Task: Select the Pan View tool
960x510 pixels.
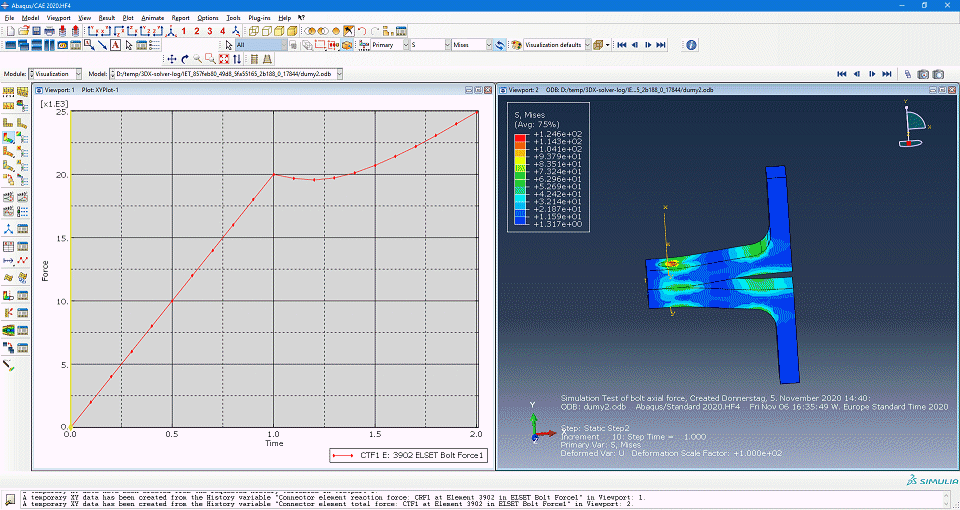Action: pos(171,59)
